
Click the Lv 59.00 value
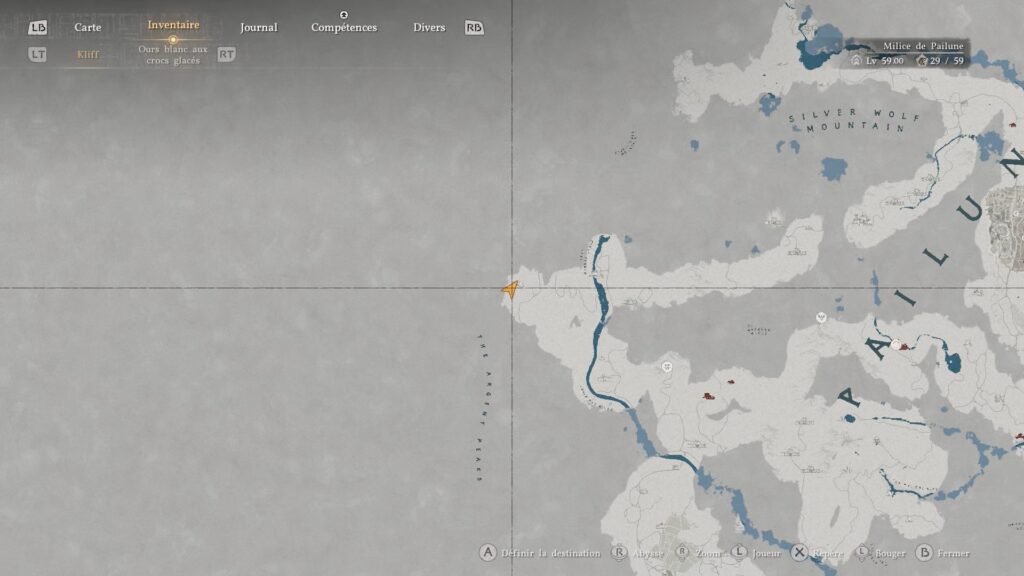(x=884, y=61)
